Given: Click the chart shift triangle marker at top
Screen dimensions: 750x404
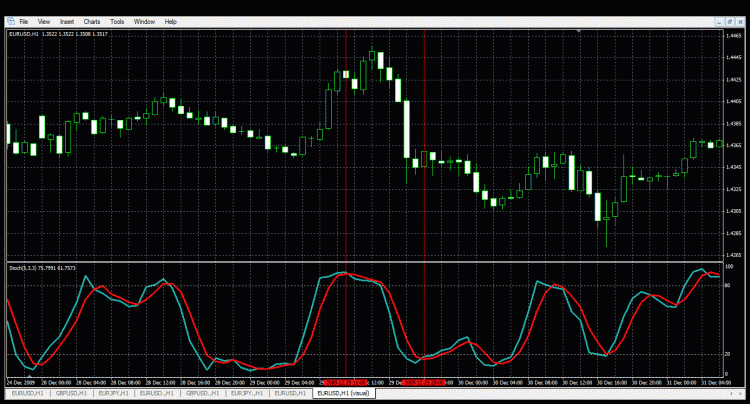Looking at the screenshot, I should tap(579, 31).
